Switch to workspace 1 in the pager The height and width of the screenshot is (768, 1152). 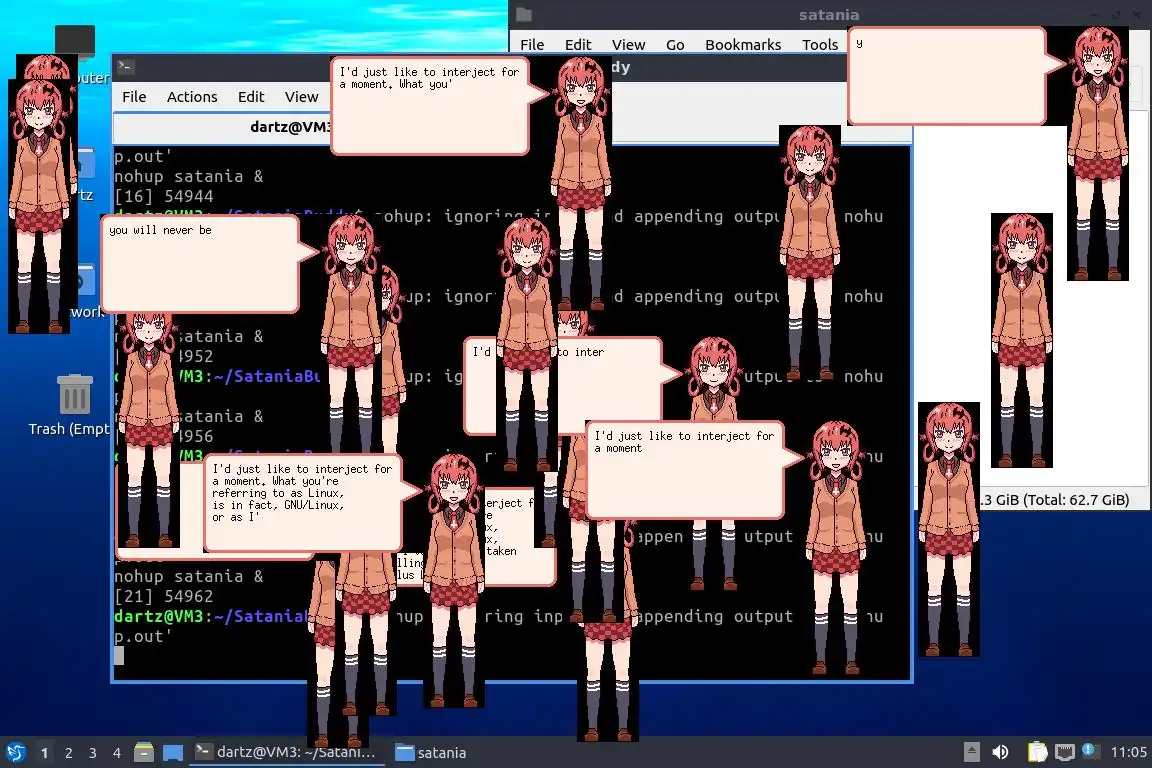(44, 753)
